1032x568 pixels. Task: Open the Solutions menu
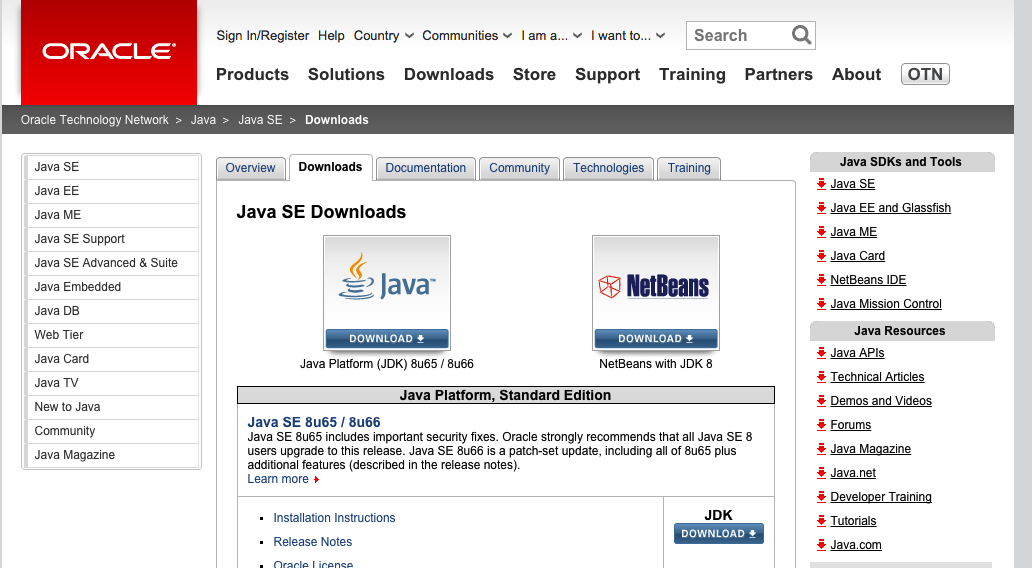pyautogui.click(x=346, y=74)
